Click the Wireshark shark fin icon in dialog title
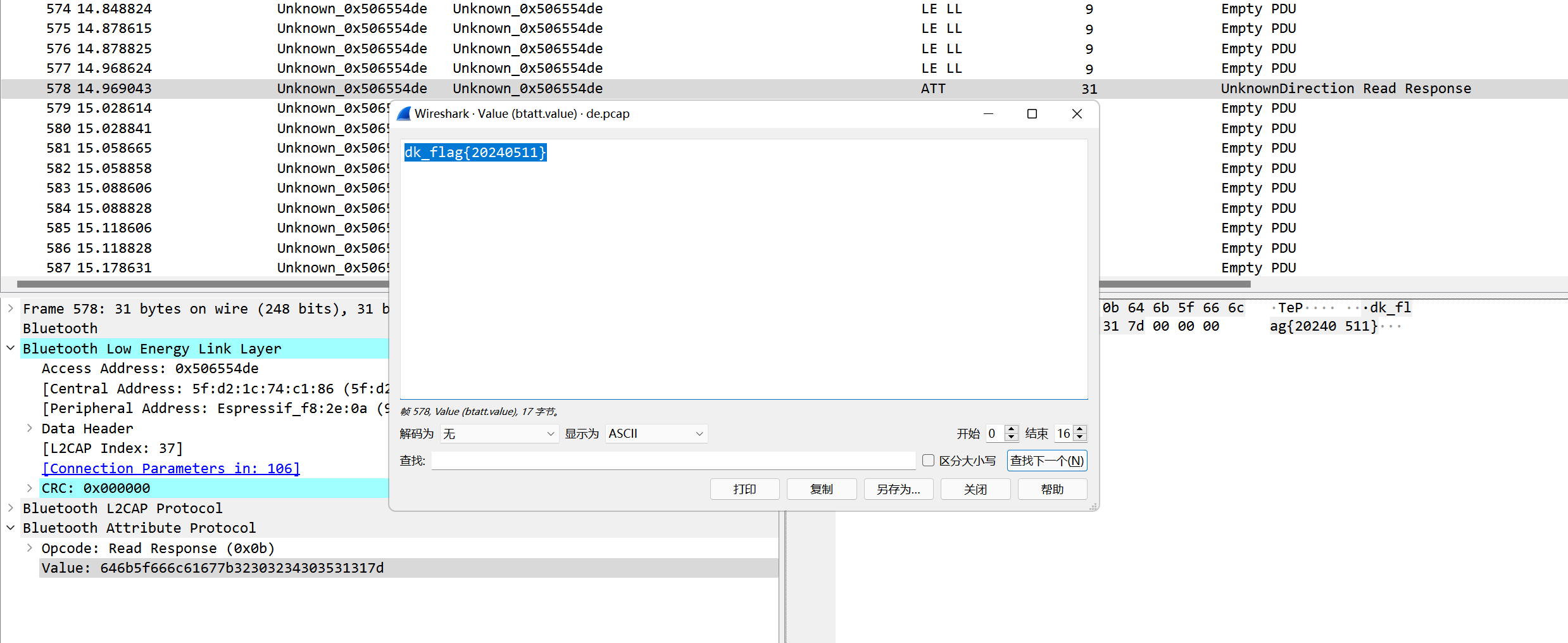This screenshot has width=1568, height=643. click(x=403, y=114)
